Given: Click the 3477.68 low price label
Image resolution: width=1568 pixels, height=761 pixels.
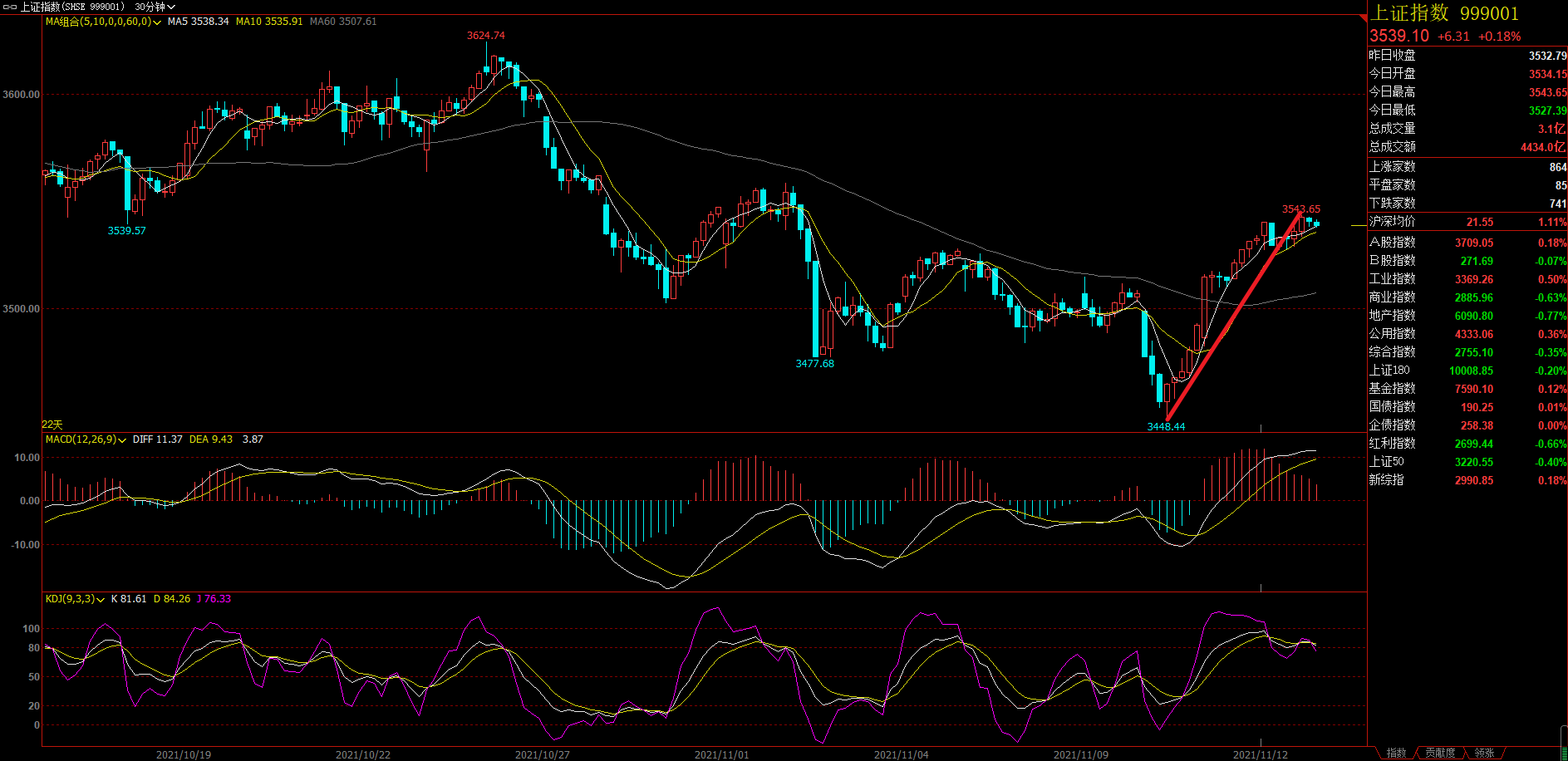Looking at the screenshot, I should [x=814, y=364].
